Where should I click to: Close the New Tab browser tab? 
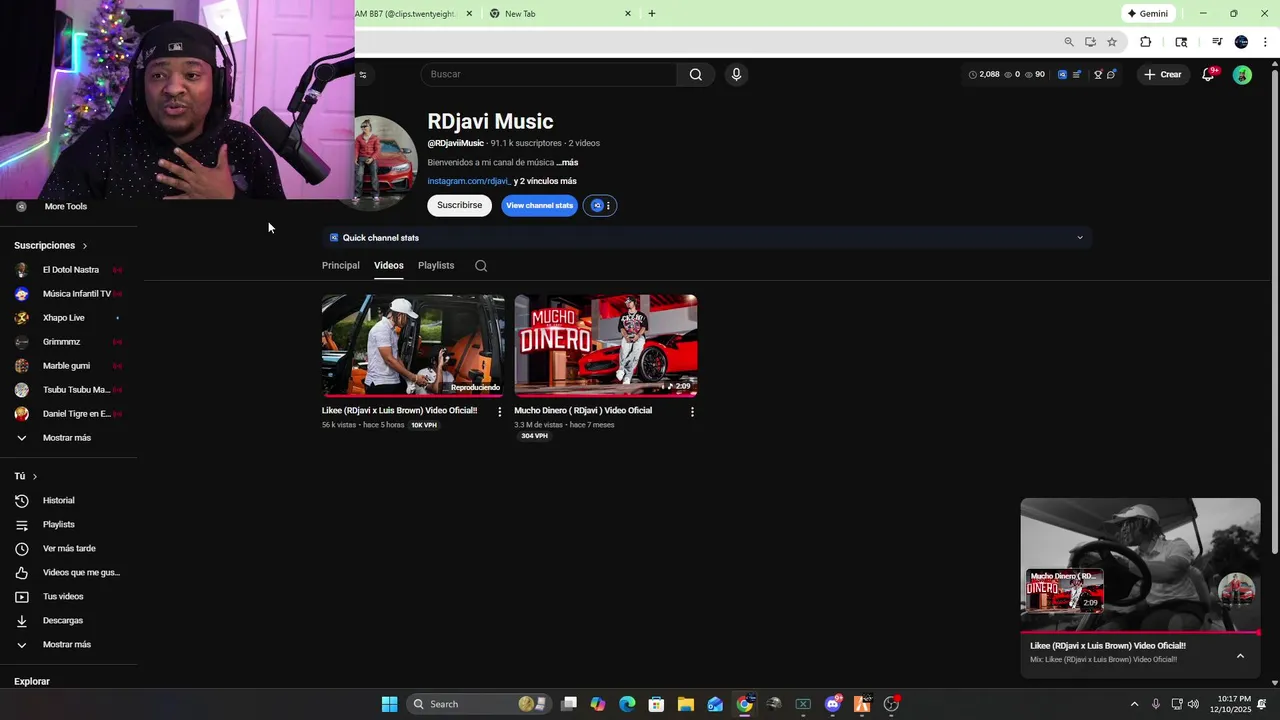pos(628,13)
